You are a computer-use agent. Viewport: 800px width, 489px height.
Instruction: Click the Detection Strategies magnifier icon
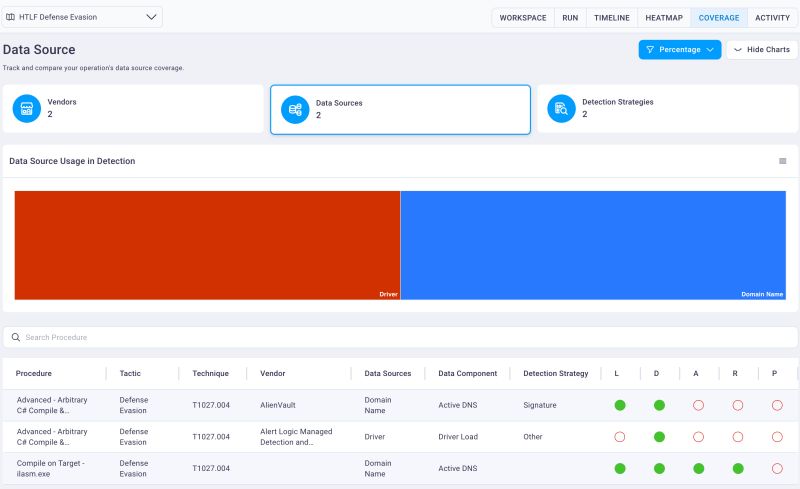561,109
